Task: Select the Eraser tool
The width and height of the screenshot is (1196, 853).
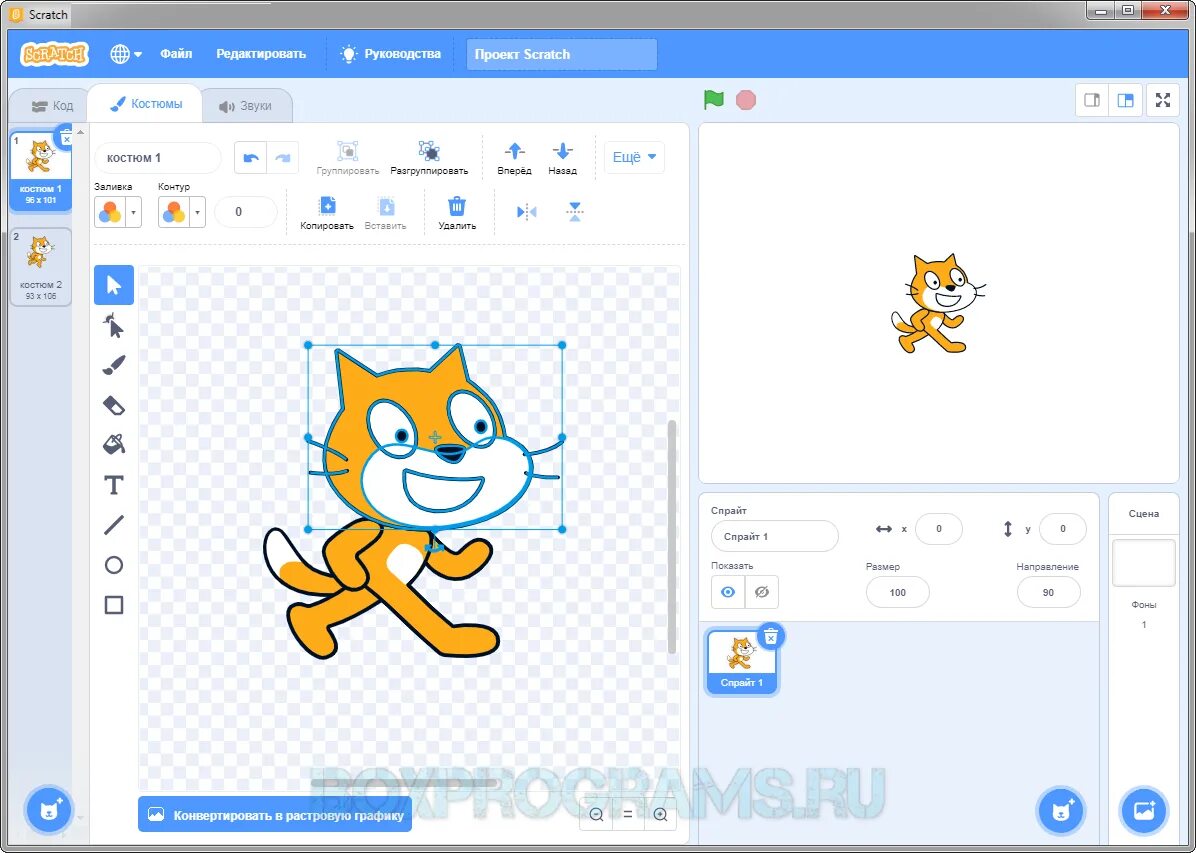Action: tap(114, 405)
